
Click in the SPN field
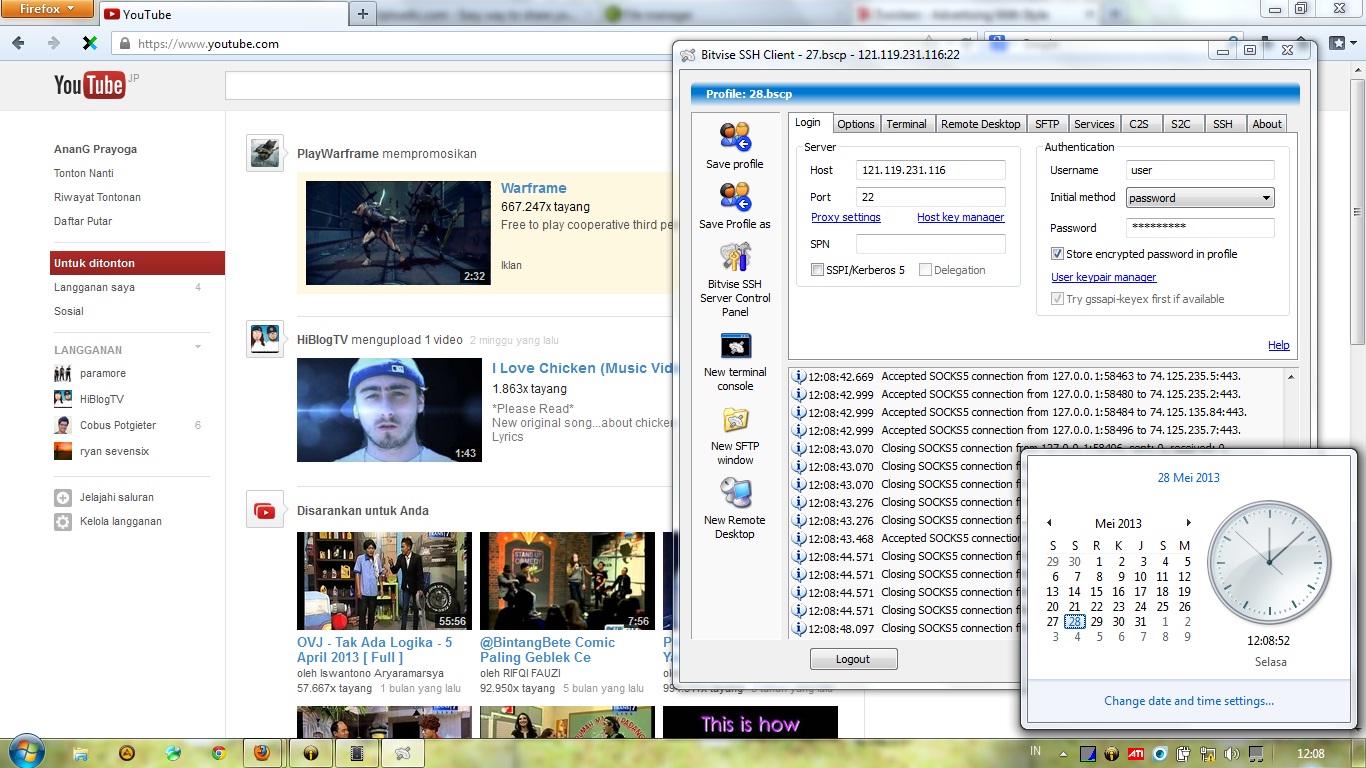[931, 244]
